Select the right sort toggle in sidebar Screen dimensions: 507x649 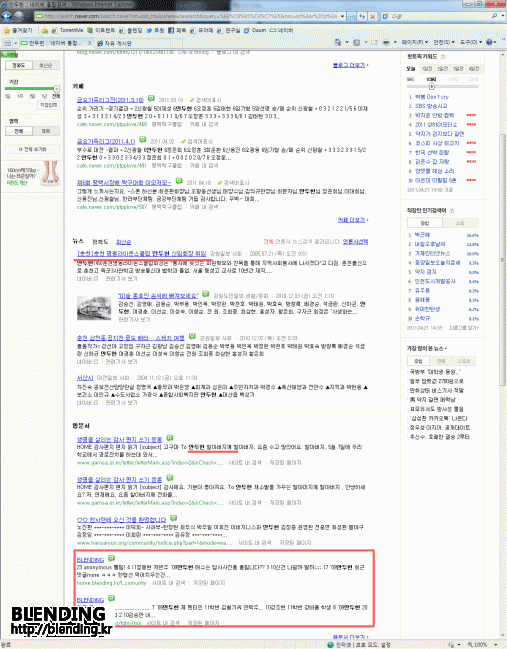tap(46, 65)
